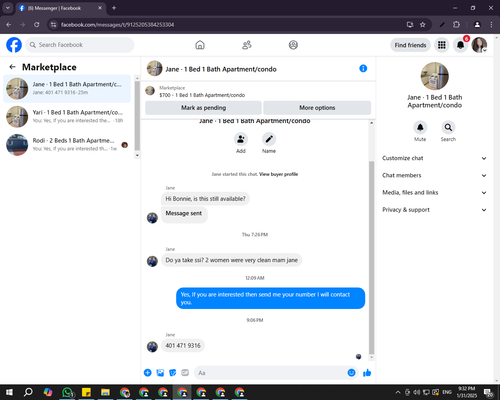The image size is (500, 400).
Task: Open the profile circle icon in top navigation
Action: pos(293,45)
